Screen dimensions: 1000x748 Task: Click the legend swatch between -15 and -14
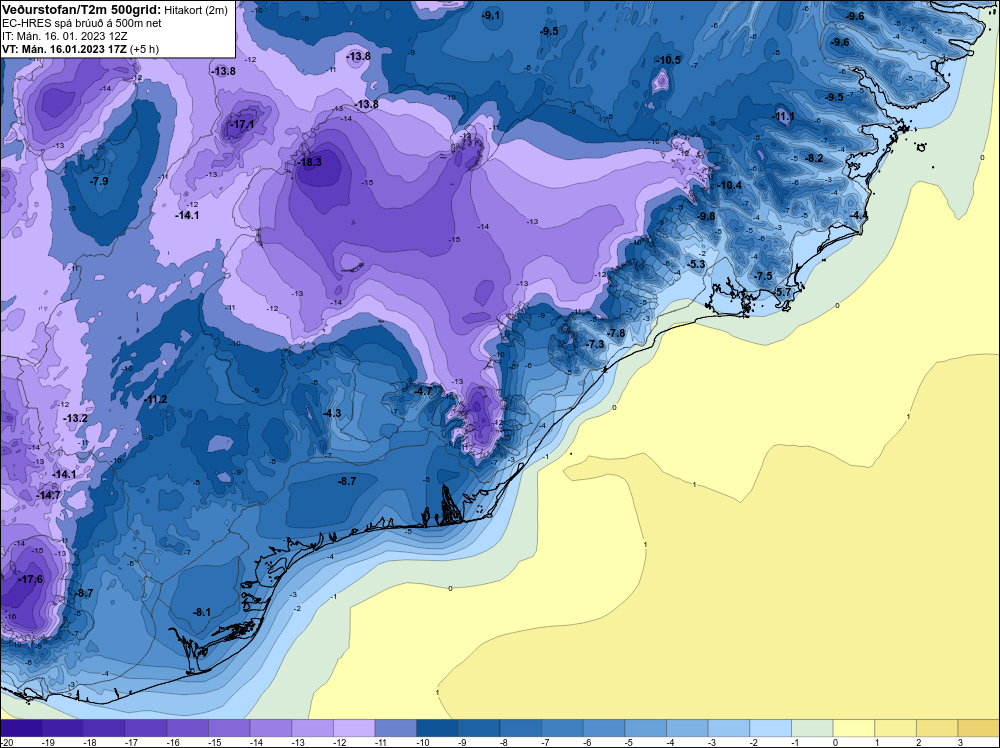tap(229, 728)
